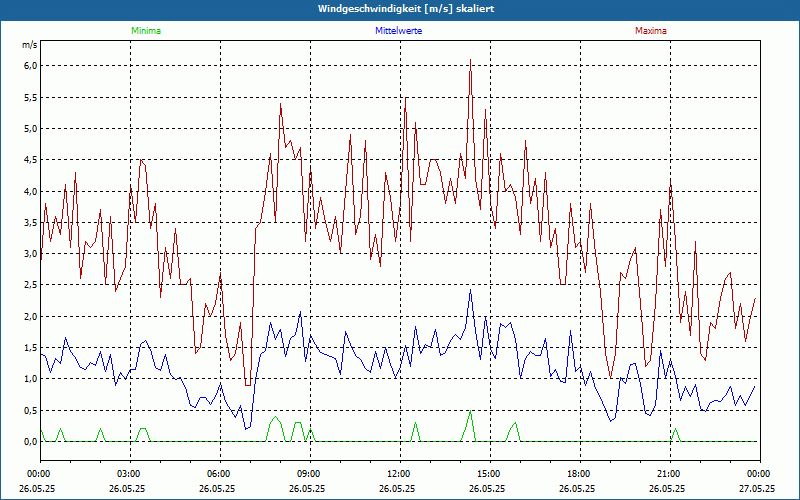
Task: Select the 0,0 y-axis tick label
Action: pos(29,441)
